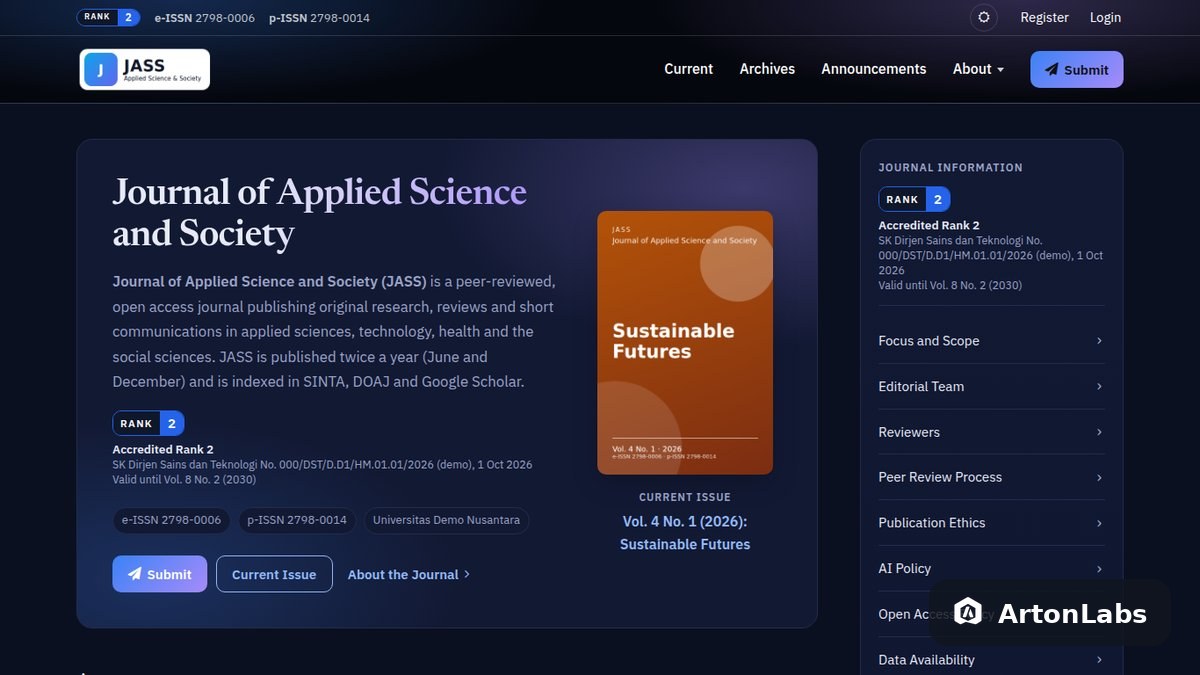1200x675 pixels.
Task: Open Peer Review Process in the sidebar
Action: (x=991, y=477)
